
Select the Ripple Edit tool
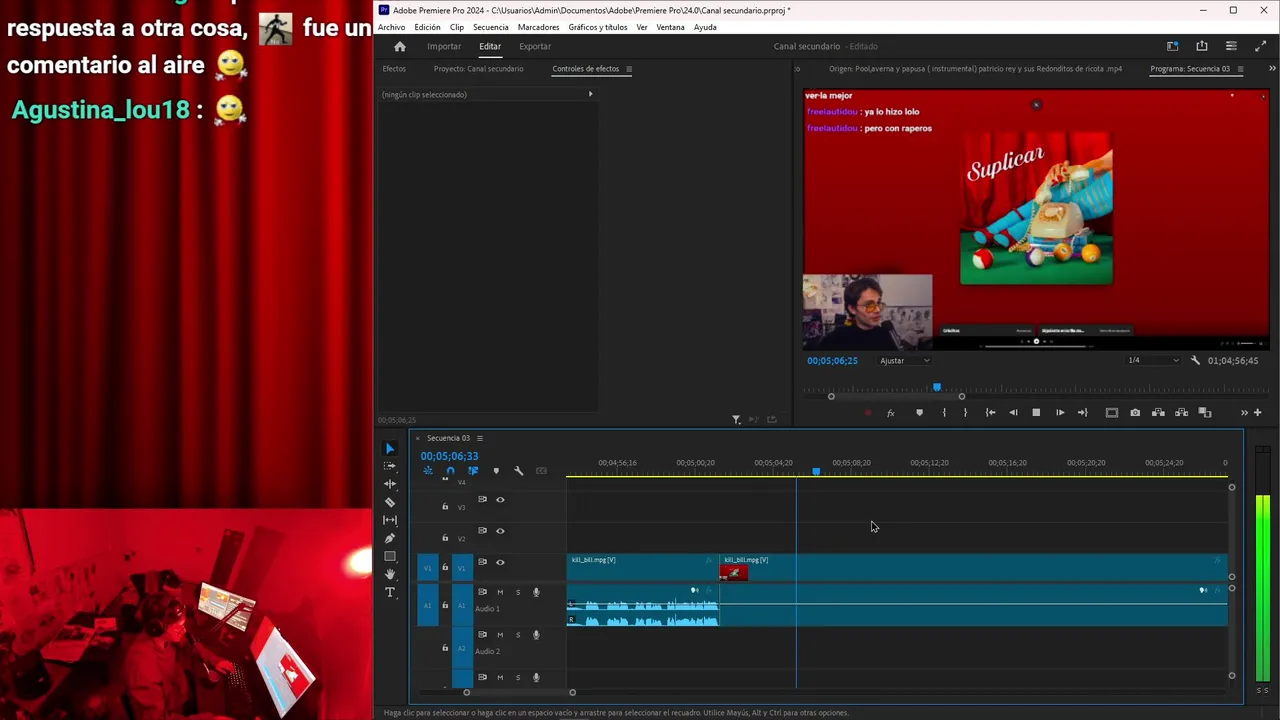click(390, 484)
